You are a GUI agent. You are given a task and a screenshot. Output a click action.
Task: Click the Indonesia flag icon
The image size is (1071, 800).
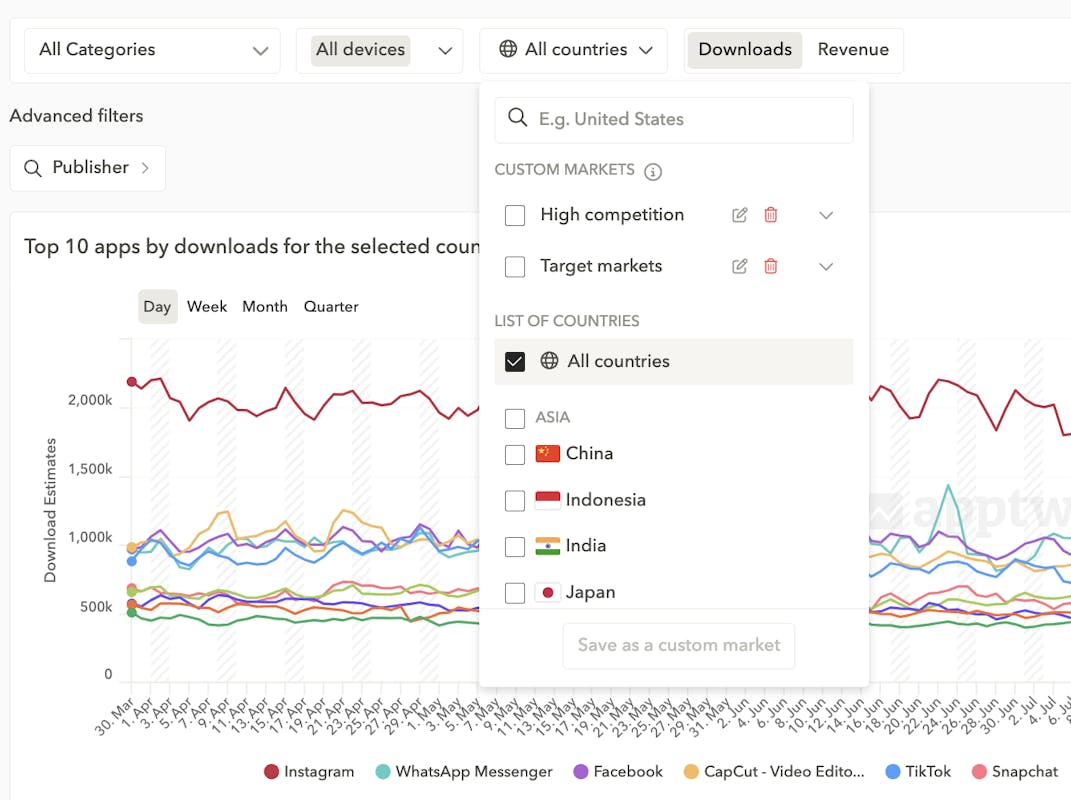(548, 500)
